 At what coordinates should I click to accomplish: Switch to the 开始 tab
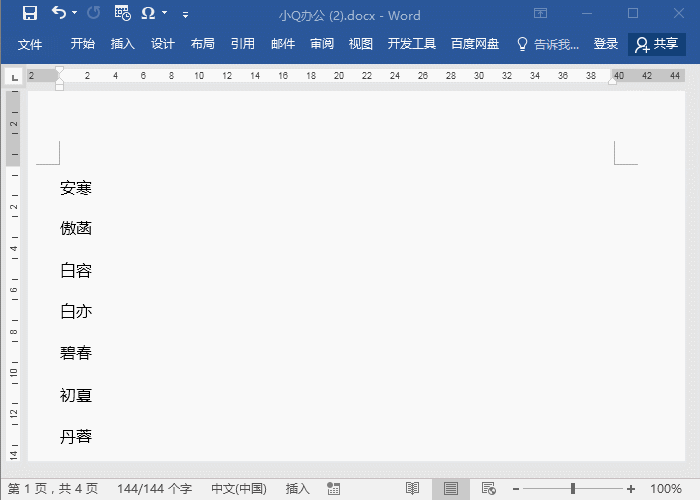[x=83, y=44]
